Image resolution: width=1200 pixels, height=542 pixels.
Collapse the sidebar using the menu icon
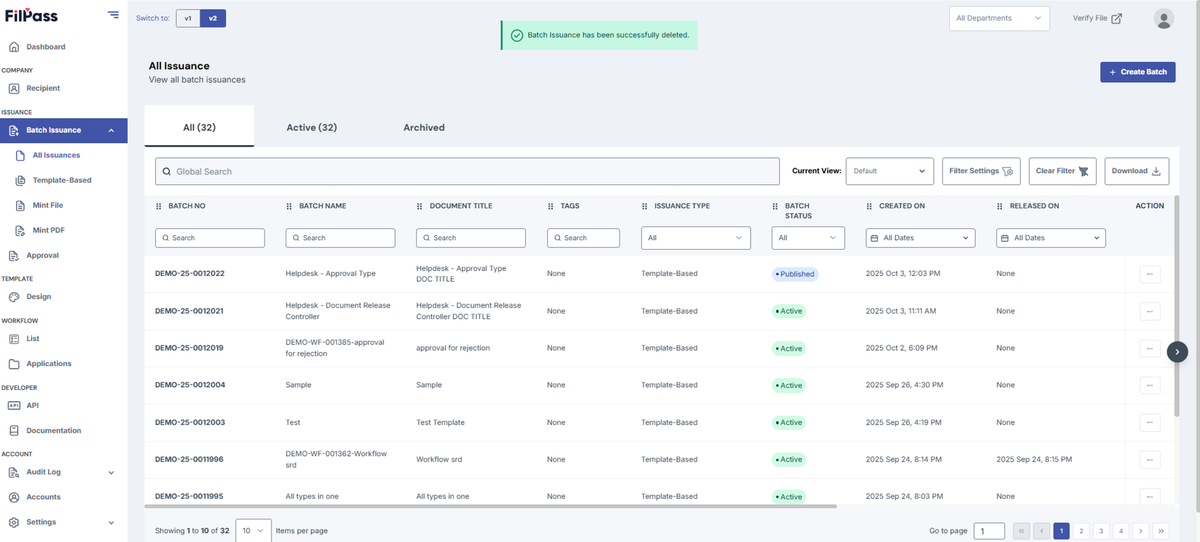pos(113,15)
